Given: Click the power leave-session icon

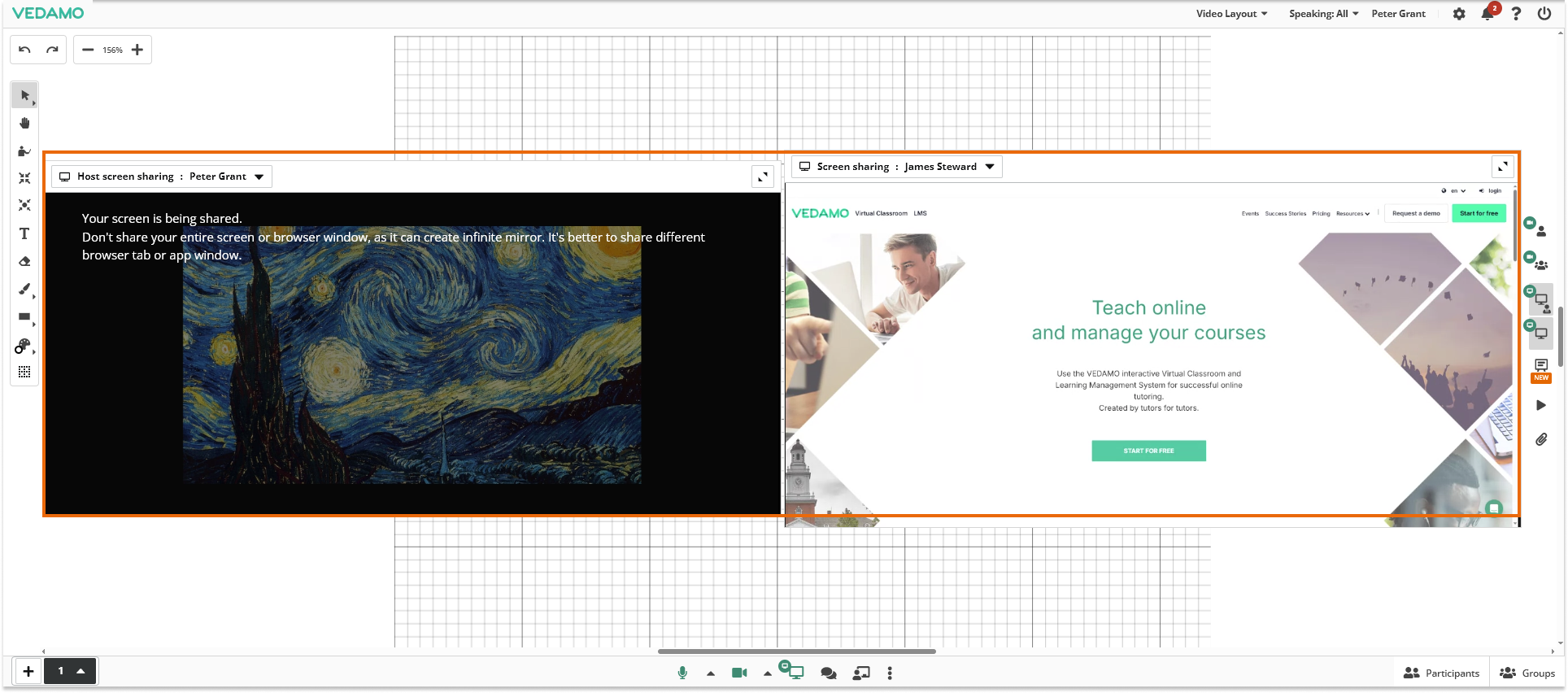Looking at the screenshot, I should pyautogui.click(x=1544, y=14).
